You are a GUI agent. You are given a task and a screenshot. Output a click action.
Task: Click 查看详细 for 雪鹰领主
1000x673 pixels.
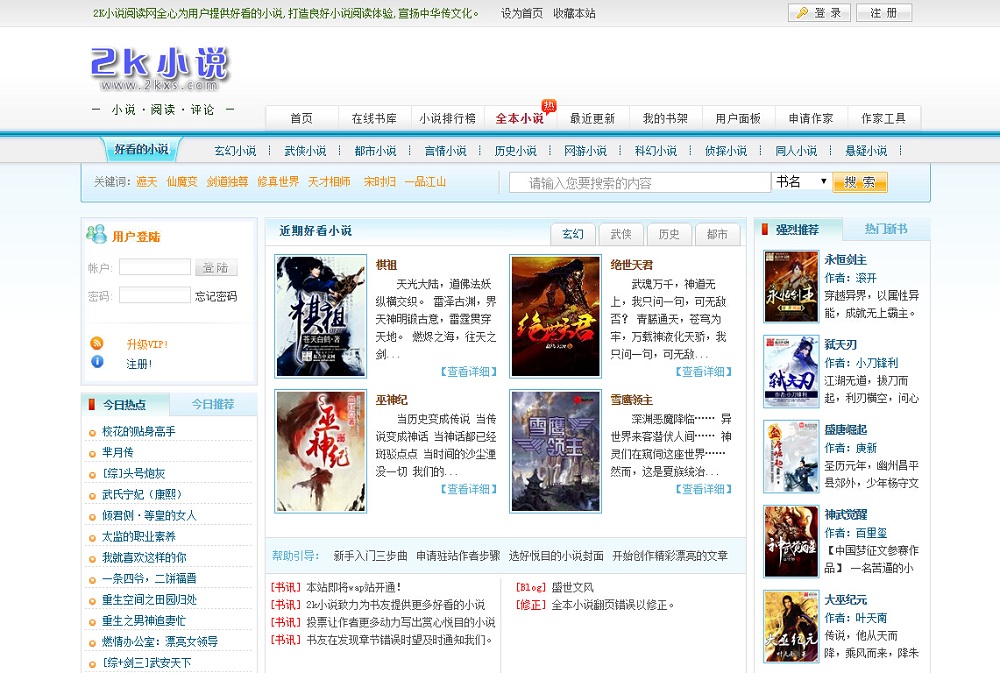[x=703, y=489]
